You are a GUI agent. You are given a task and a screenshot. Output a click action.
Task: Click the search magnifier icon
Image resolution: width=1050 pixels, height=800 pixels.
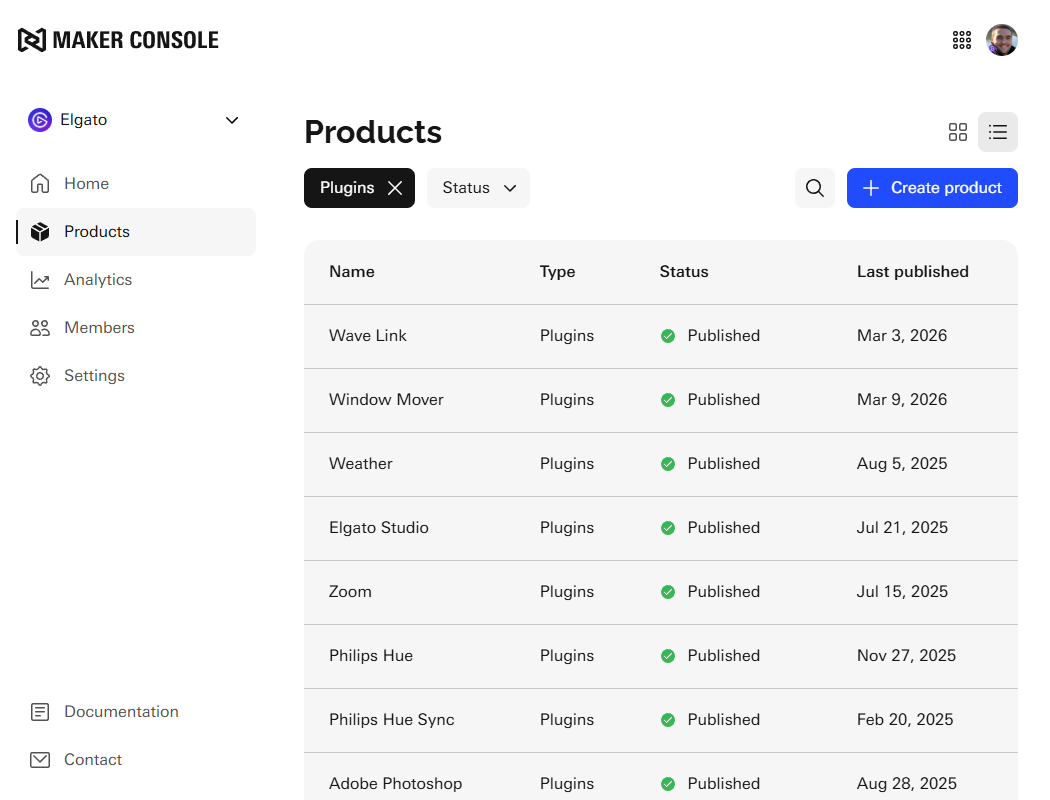(x=815, y=188)
